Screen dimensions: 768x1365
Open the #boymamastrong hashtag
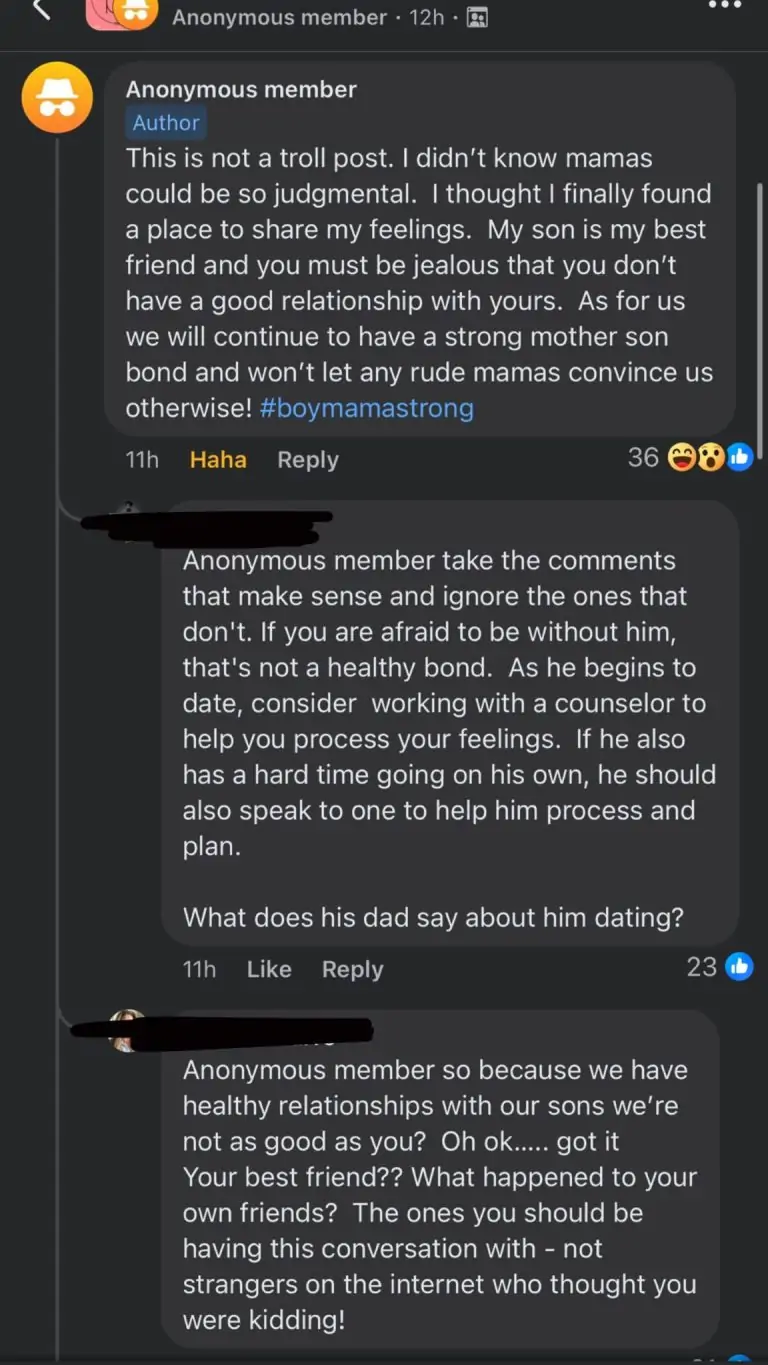(x=366, y=408)
